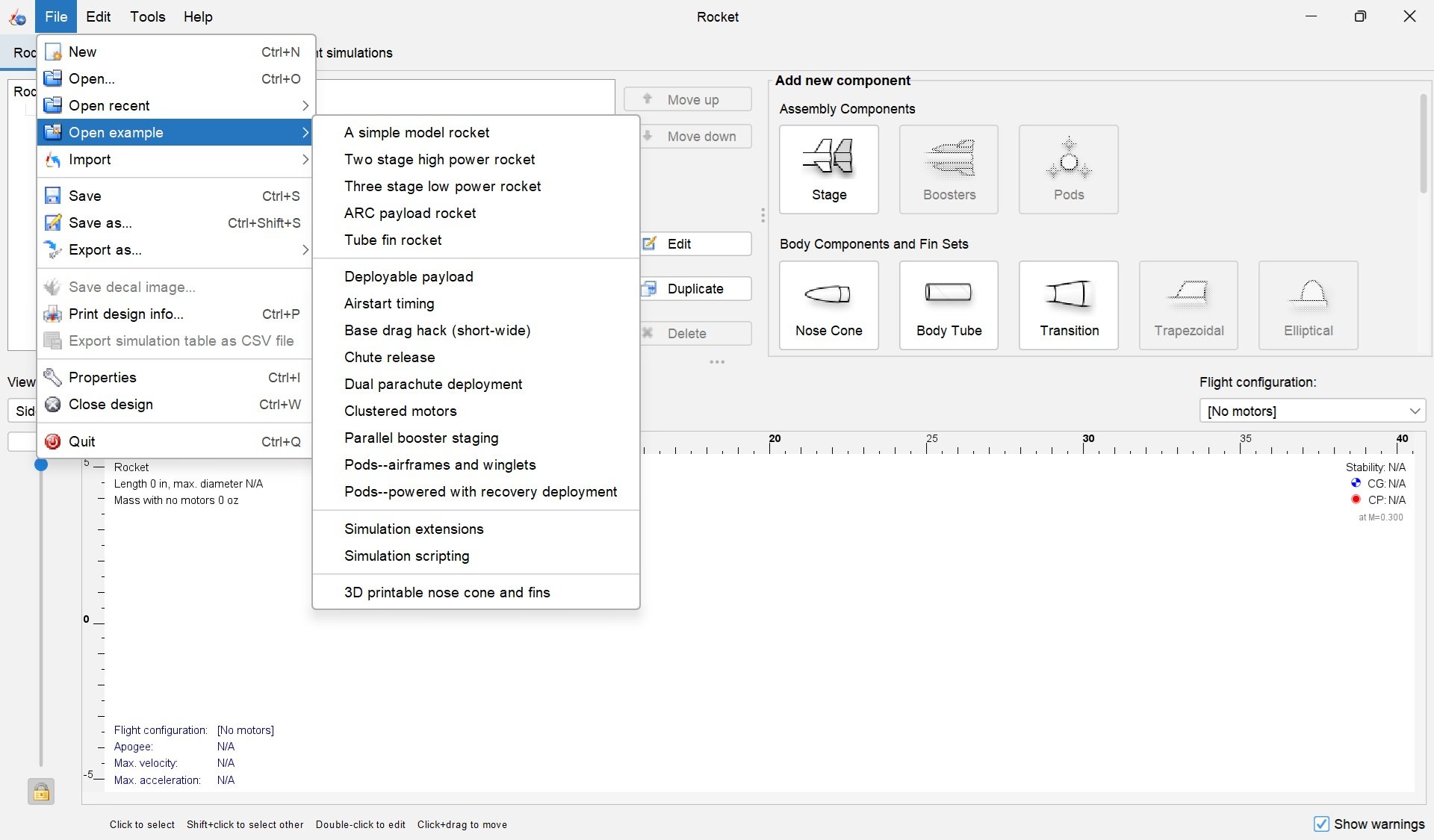Click the Print design info printer icon
1434x840 pixels.
(52, 314)
